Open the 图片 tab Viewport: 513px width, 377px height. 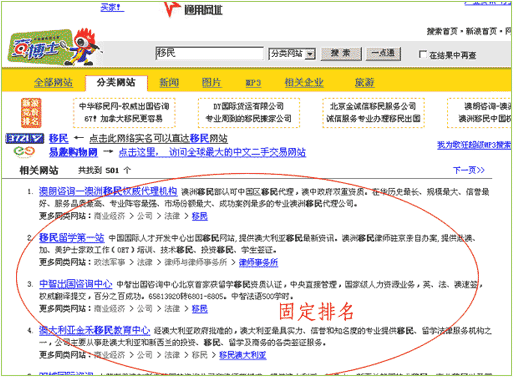pos(212,82)
